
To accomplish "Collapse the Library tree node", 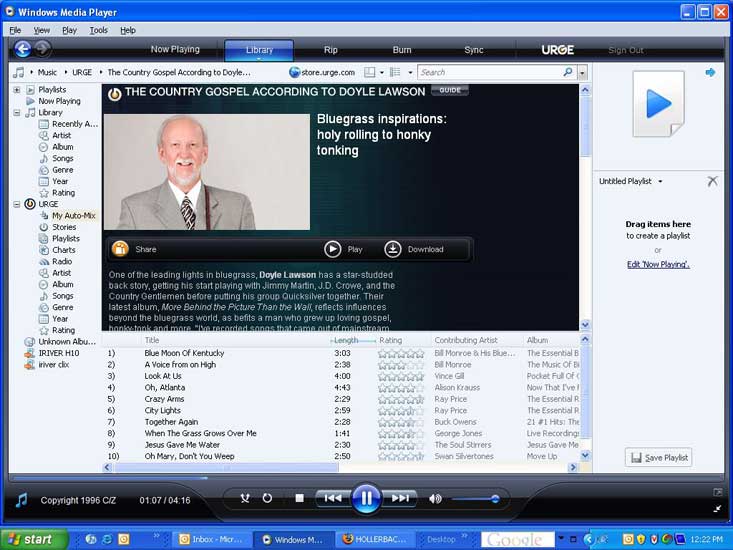I will coord(17,113).
